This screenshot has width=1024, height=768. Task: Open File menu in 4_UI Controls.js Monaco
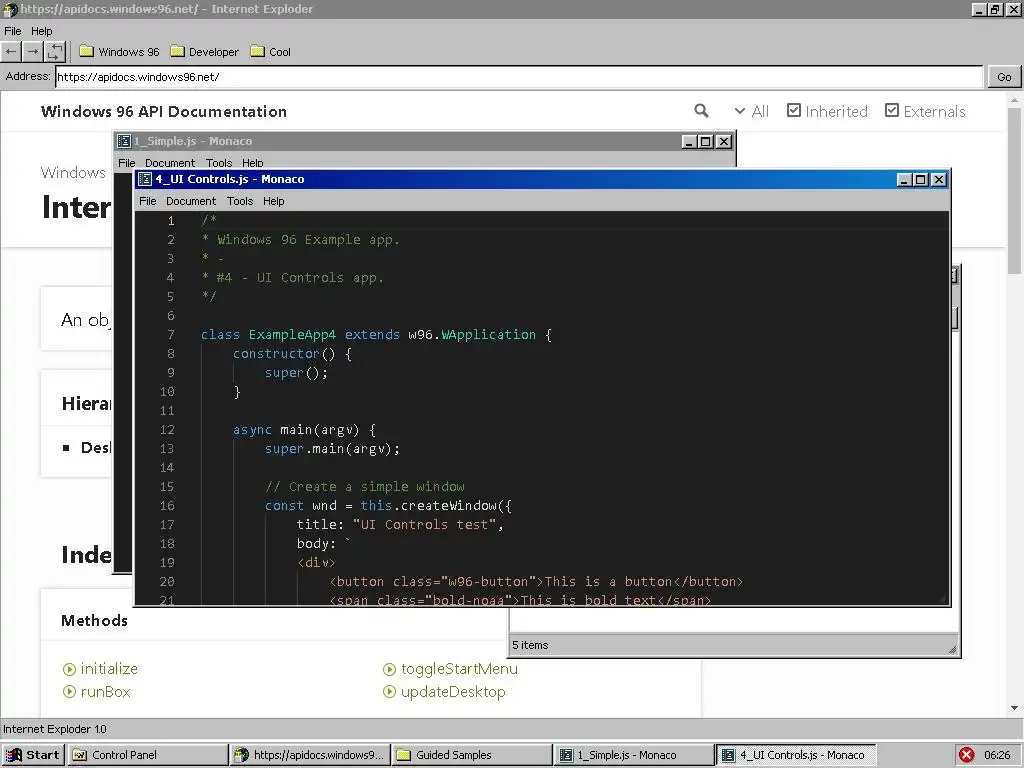148,201
